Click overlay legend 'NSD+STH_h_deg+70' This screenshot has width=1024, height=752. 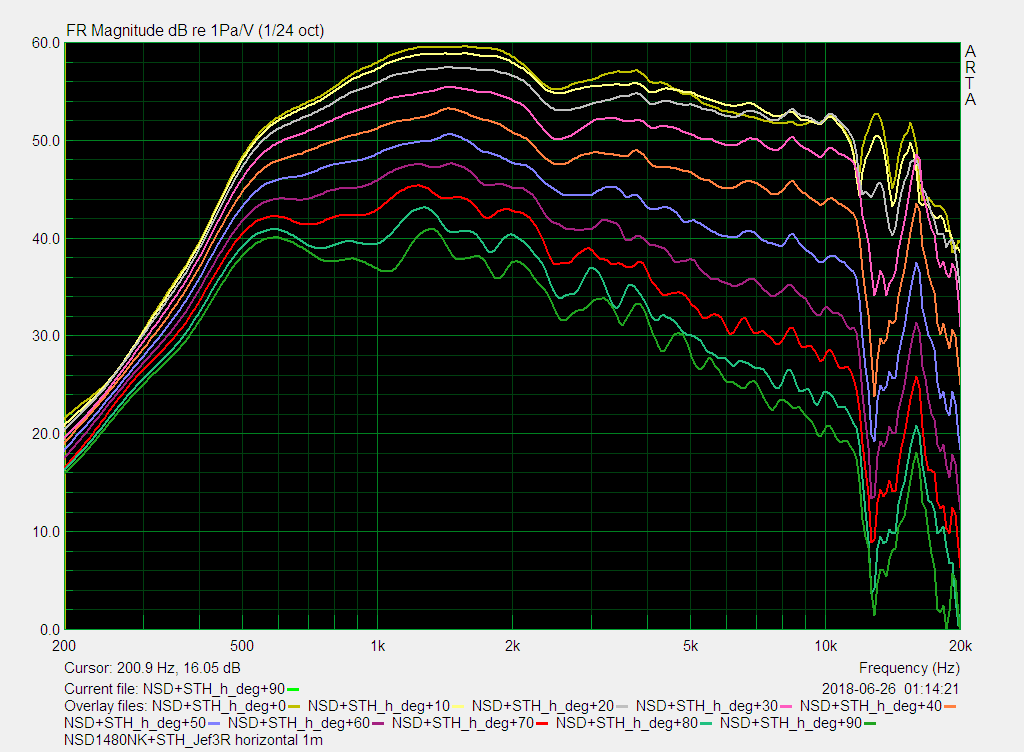click(462, 723)
